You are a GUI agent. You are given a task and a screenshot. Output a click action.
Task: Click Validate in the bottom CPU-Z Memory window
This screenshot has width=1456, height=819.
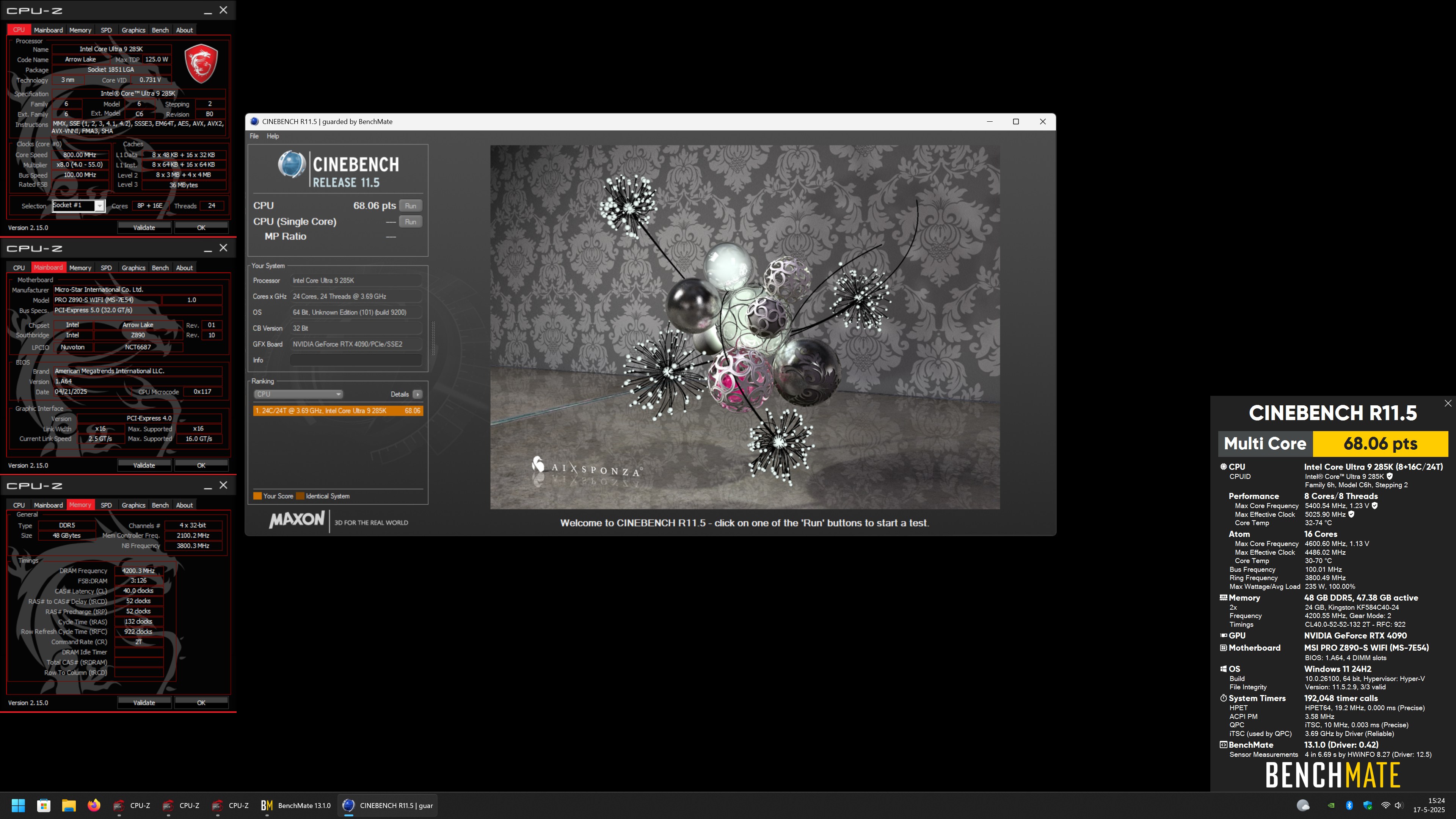pos(144,703)
